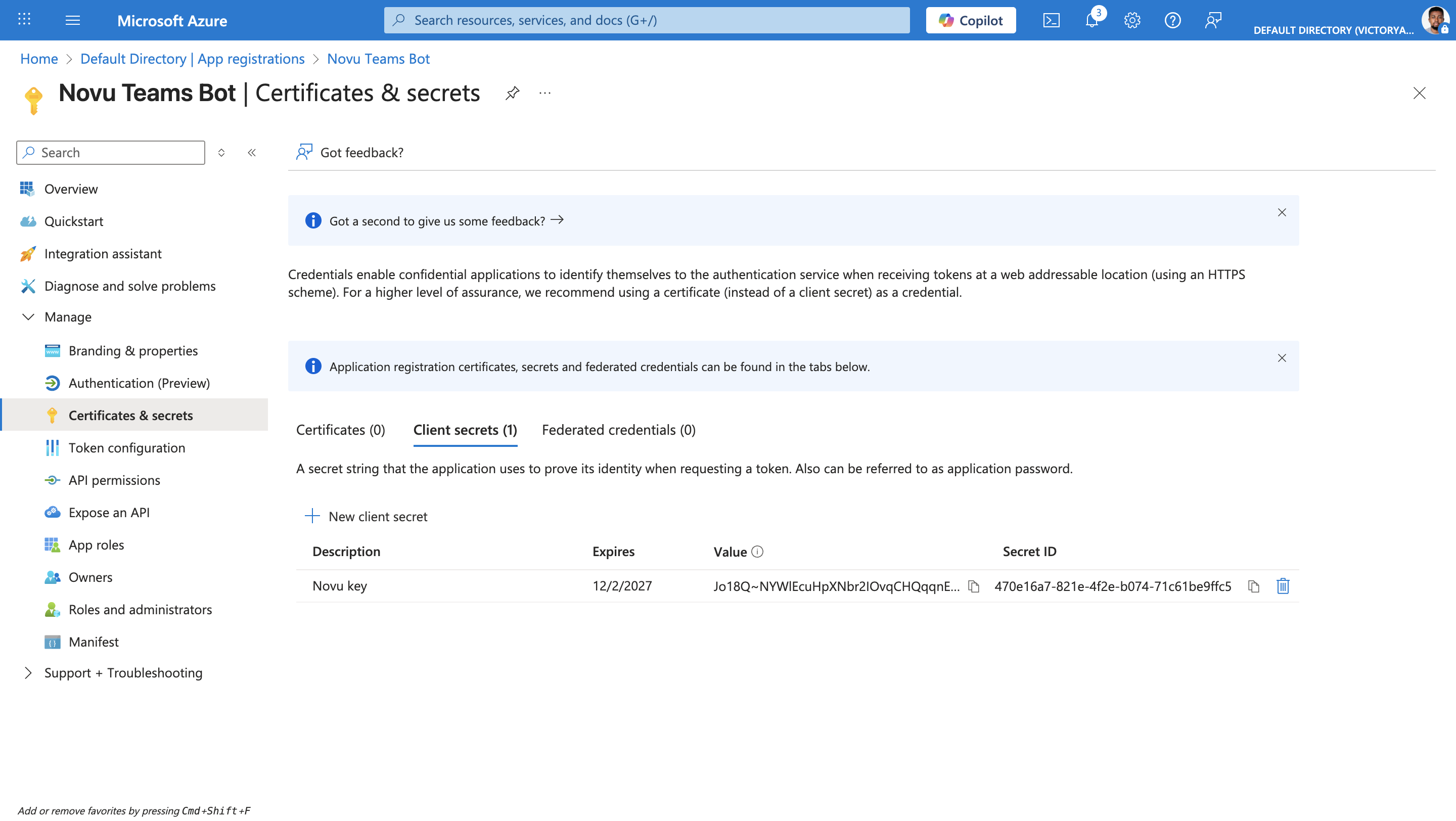
Task: Expand Support + Troubleshooting section
Action: coord(28,672)
